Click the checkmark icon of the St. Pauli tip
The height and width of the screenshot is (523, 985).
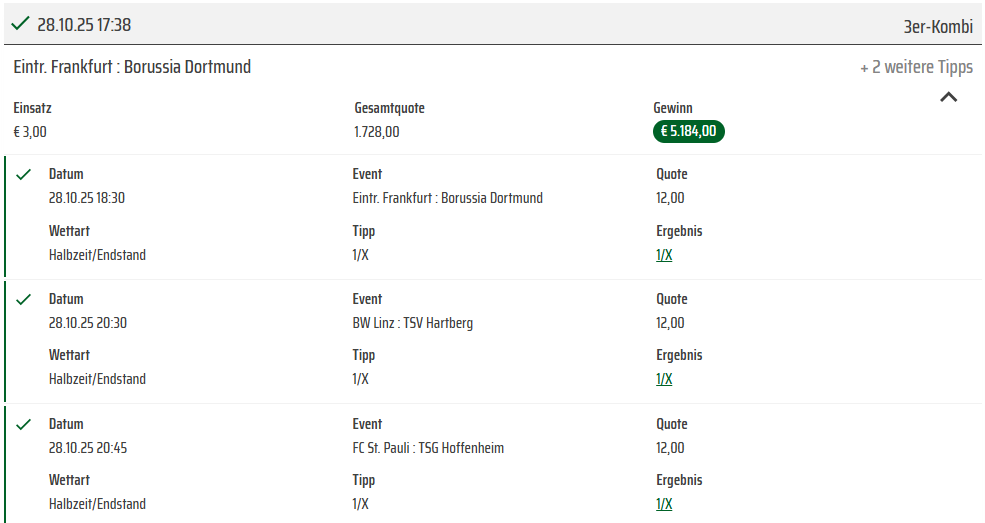(x=25, y=424)
